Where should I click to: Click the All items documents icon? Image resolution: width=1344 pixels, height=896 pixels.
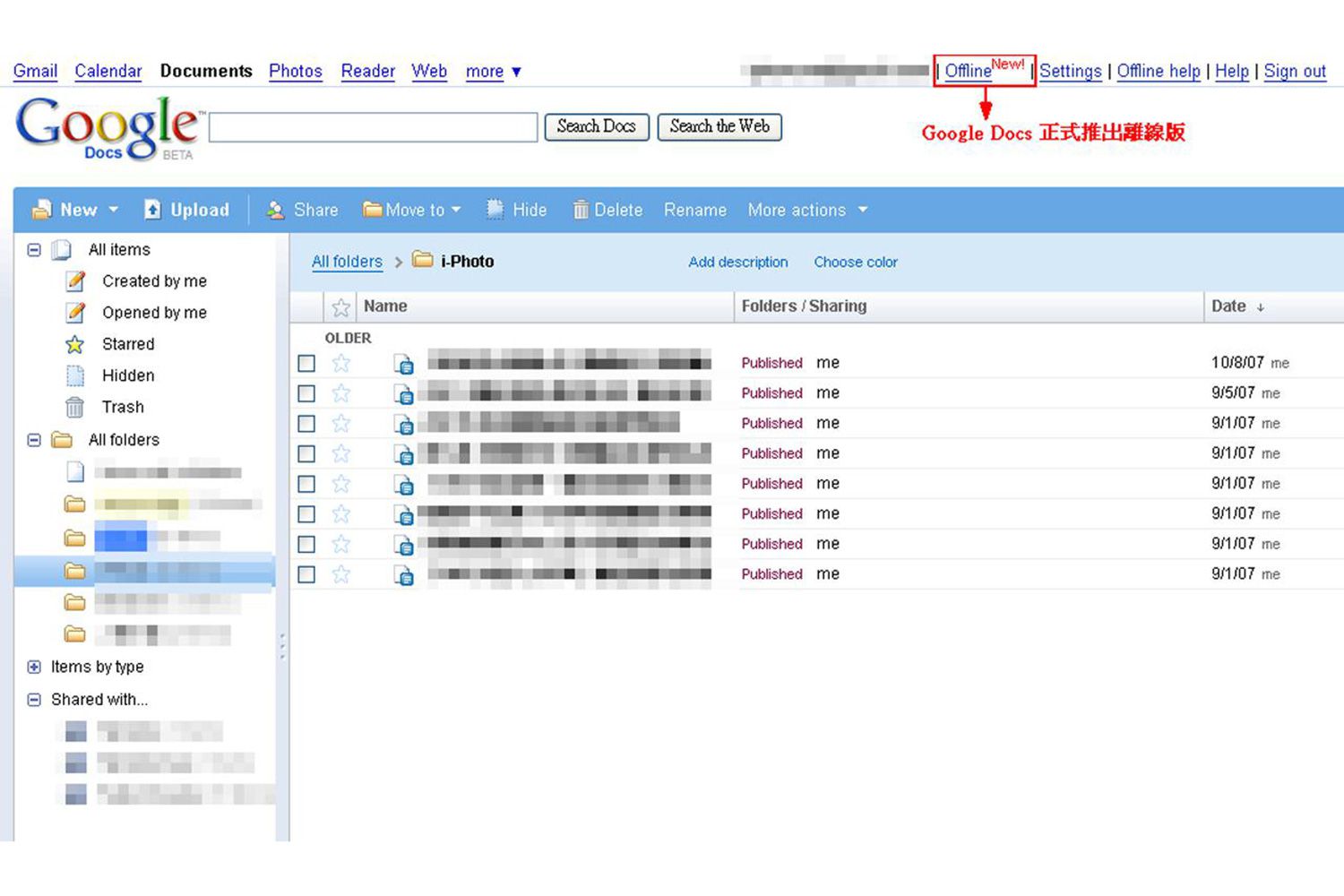point(62,250)
